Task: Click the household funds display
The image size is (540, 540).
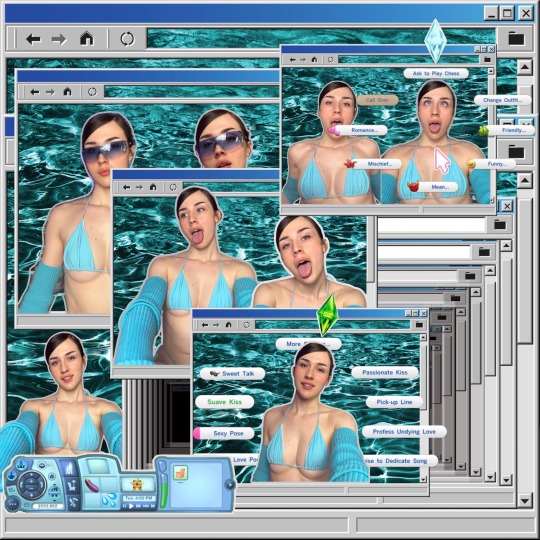Action: pos(48,506)
